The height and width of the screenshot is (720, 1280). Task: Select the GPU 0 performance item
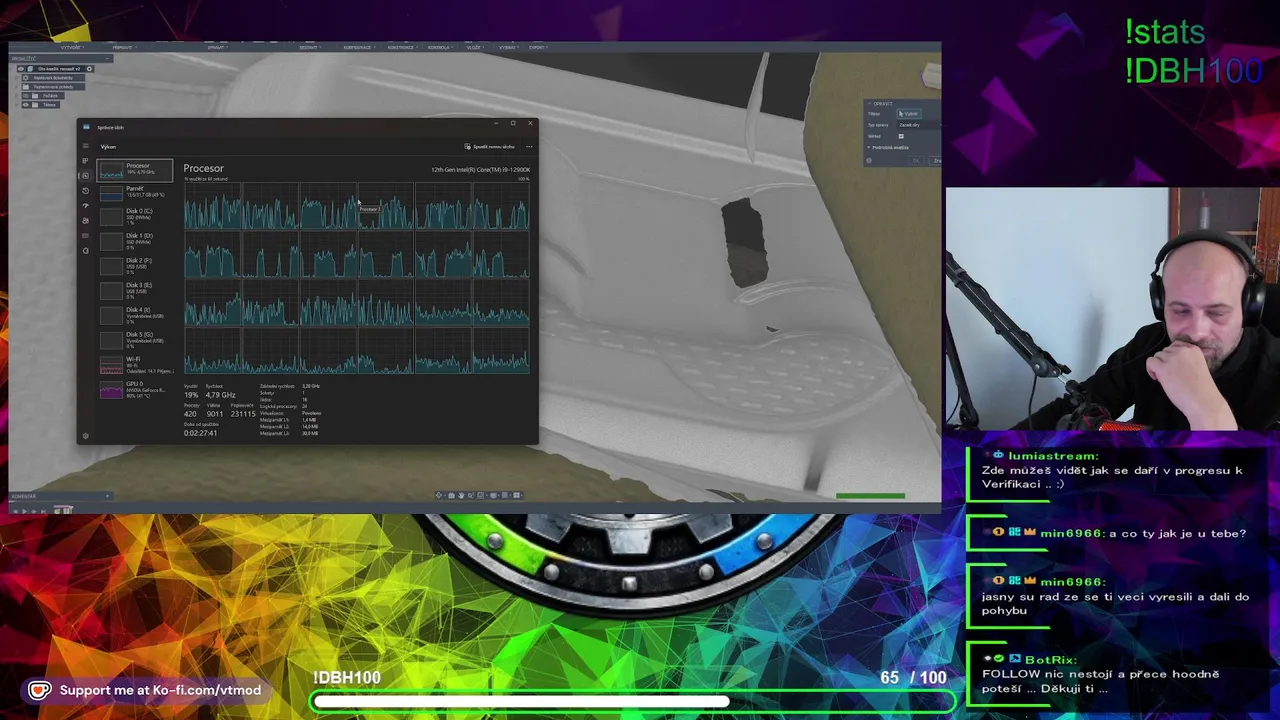click(x=135, y=389)
